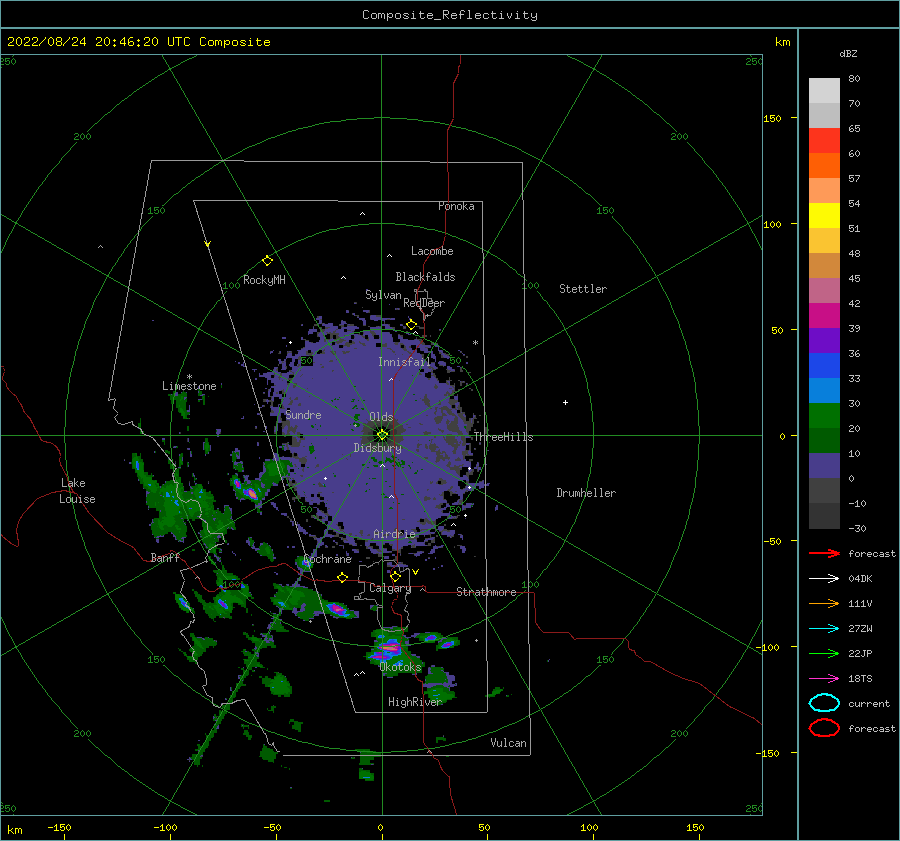Screen dimensions: 900x841
Task: Click the Airdrie label
Action: point(394,534)
